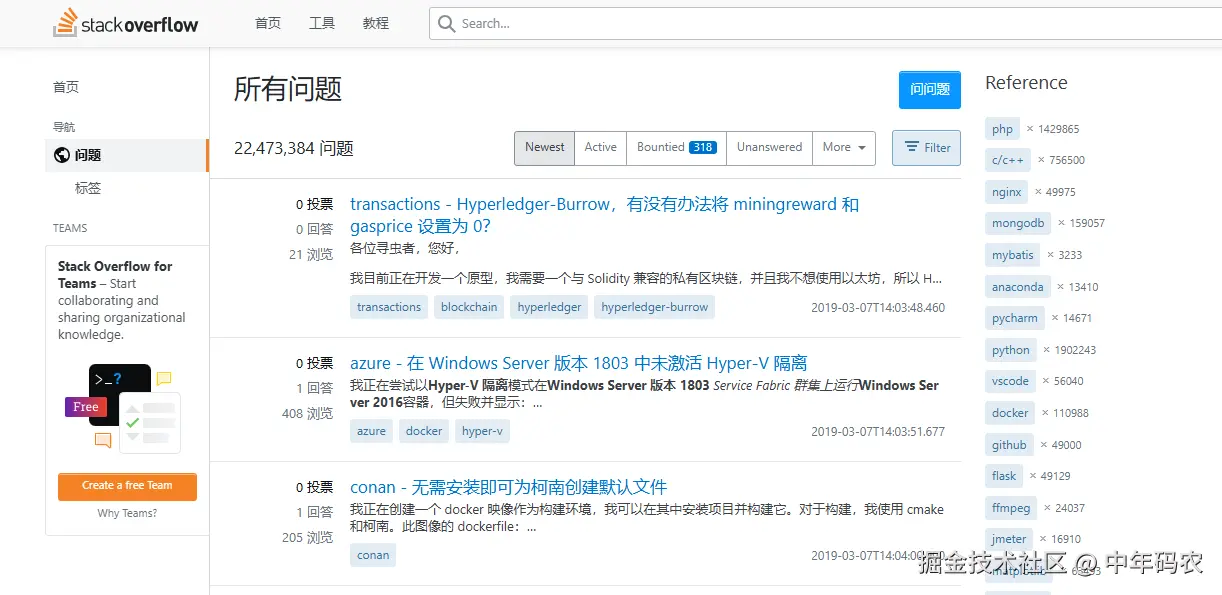Select the Bountied tab
This screenshot has height=595, width=1222.
coord(676,148)
